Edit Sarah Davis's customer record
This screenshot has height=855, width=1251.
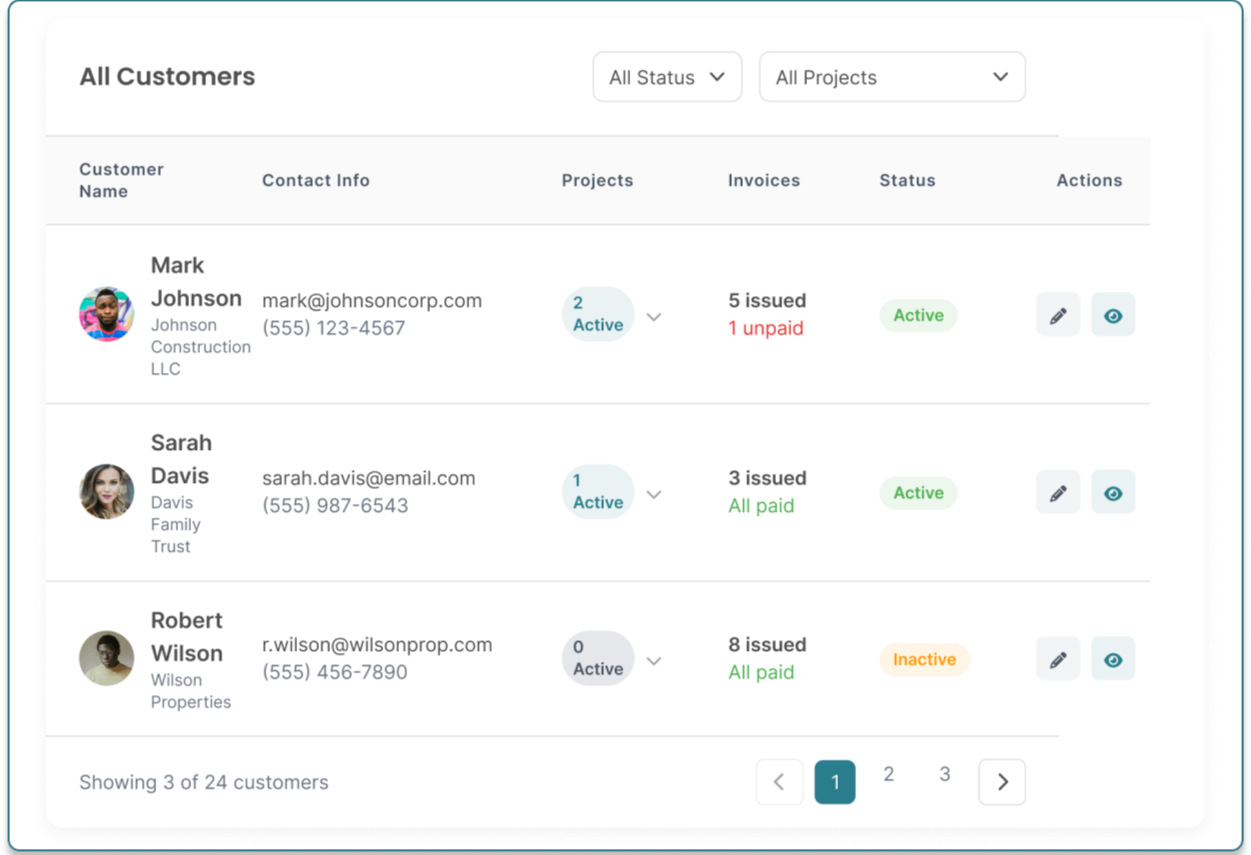pyautogui.click(x=1058, y=492)
